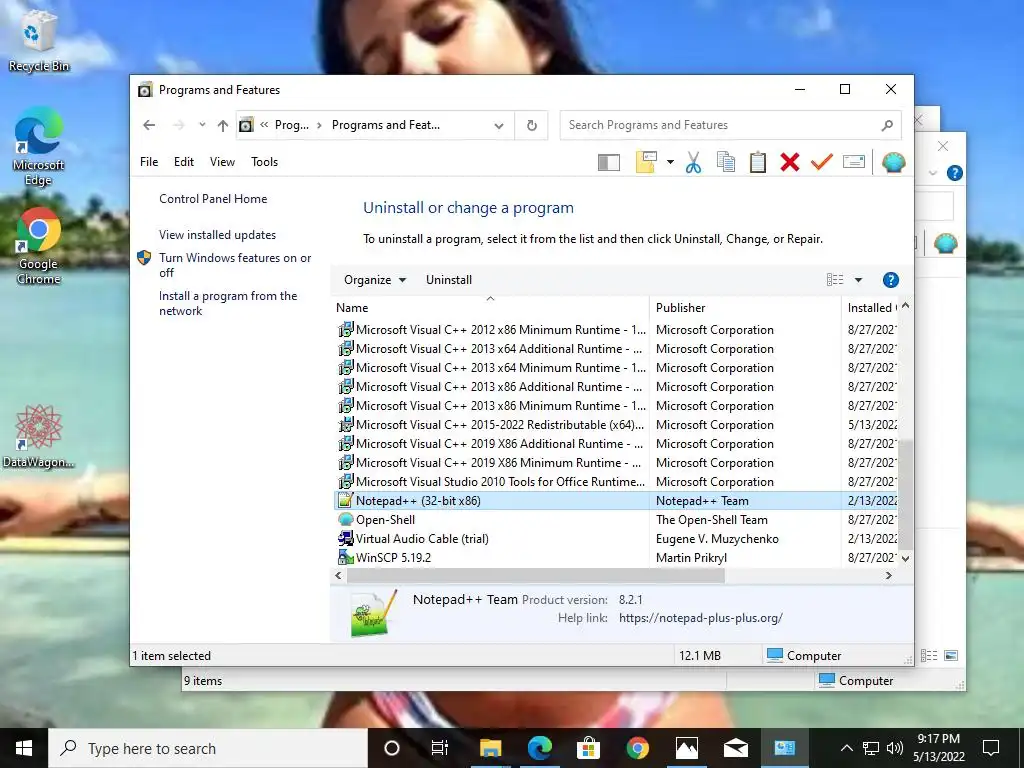Open Microsoft Store from the taskbar
The image size is (1024, 768).
tap(588, 748)
